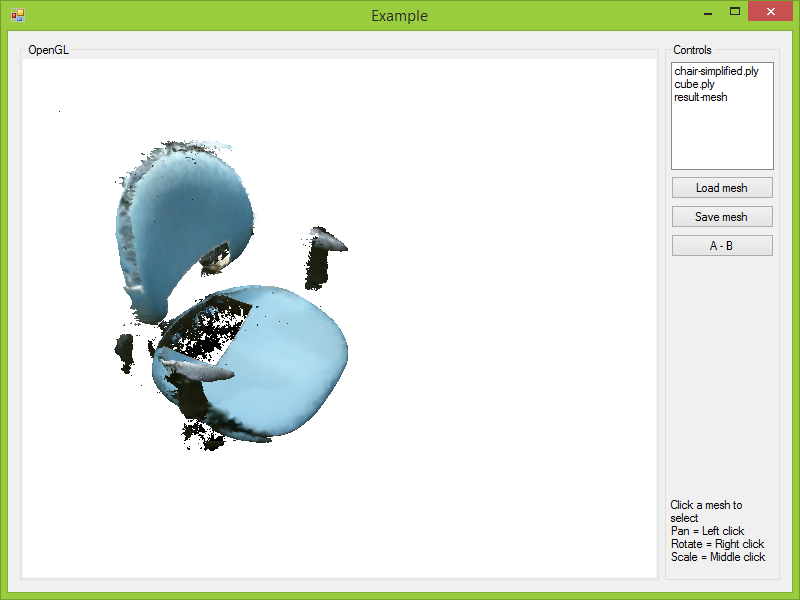The image size is (800, 600).
Task: Maximize the Example window
Action: point(735,12)
